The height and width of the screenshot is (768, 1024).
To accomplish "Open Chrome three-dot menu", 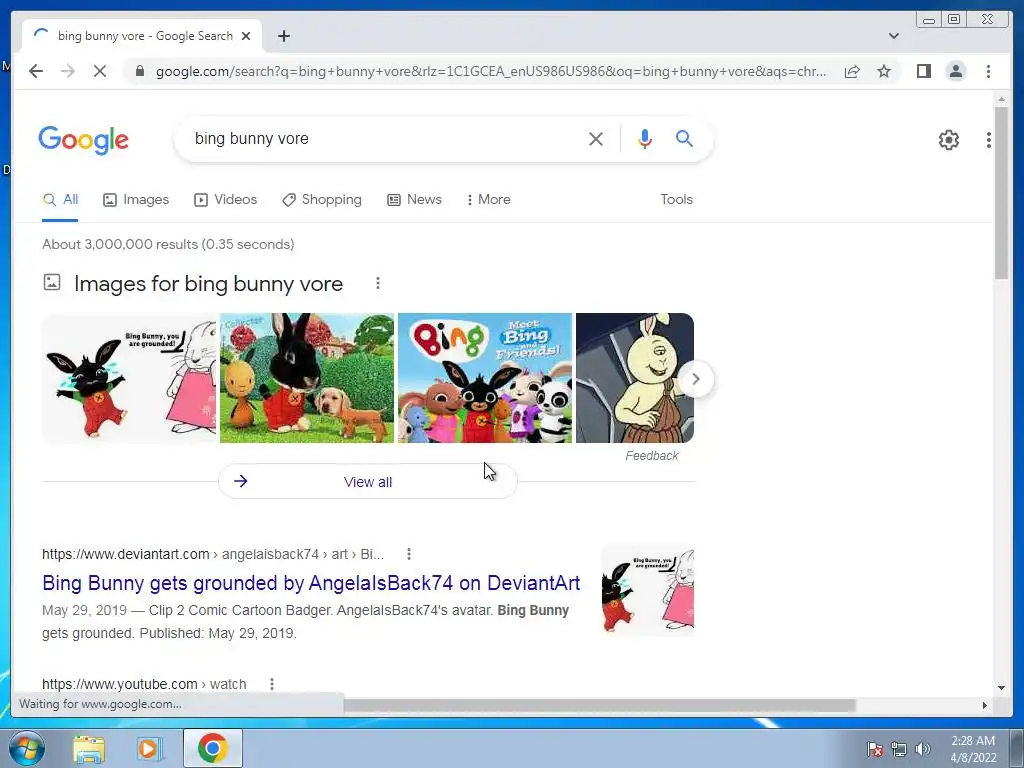I will coord(988,71).
